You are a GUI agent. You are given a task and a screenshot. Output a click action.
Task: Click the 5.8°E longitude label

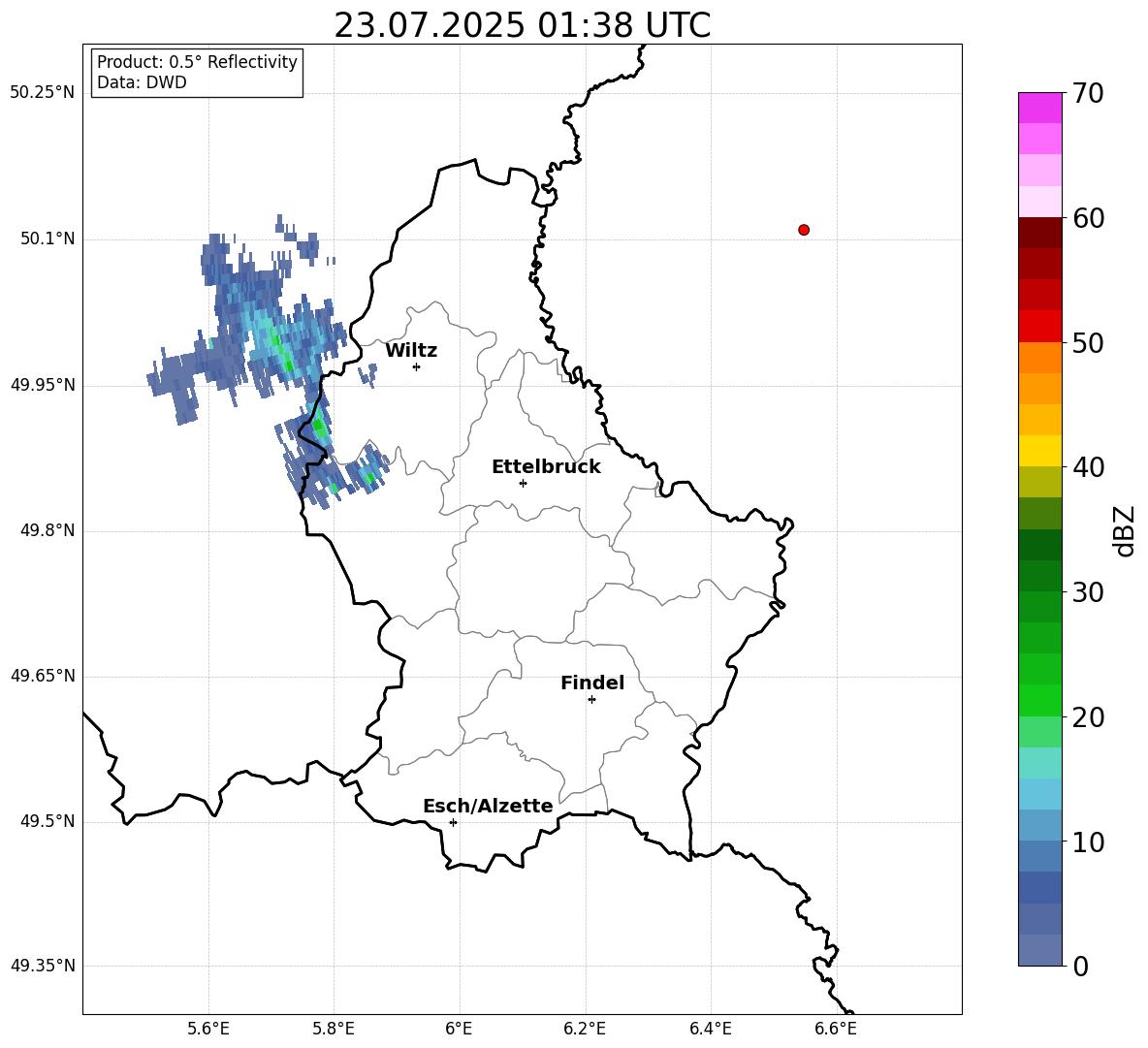click(334, 1029)
